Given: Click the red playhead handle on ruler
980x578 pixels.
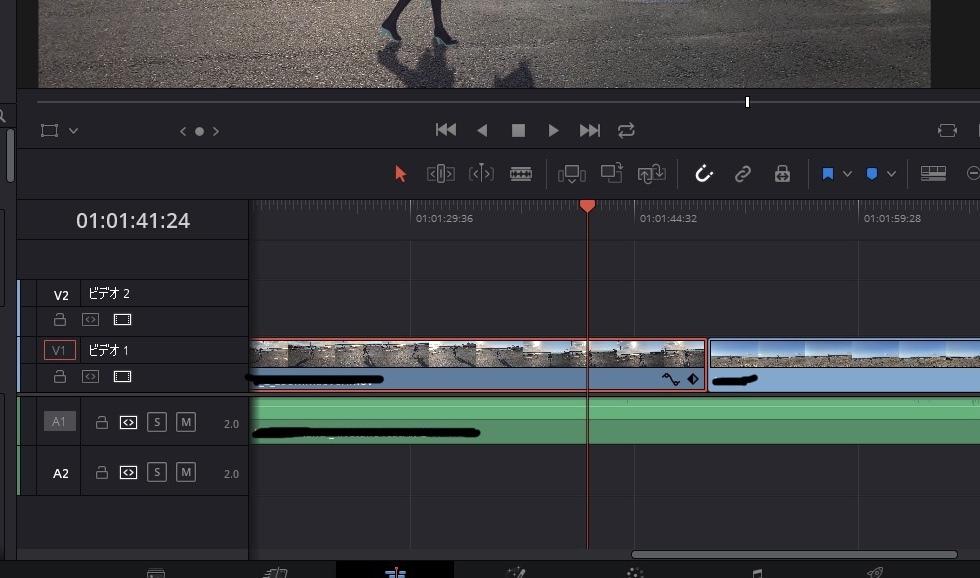Looking at the screenshot, I should [x=587, y=206].
